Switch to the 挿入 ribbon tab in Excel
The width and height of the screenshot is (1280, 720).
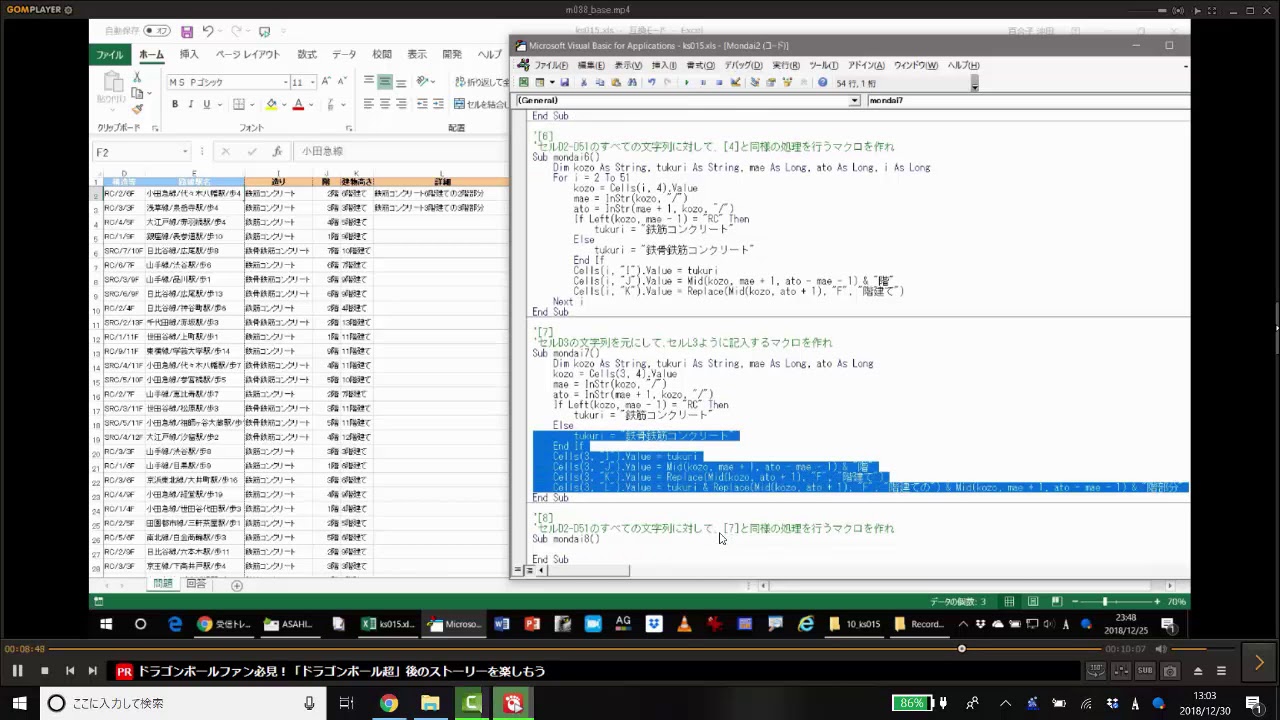click(189, 55)
